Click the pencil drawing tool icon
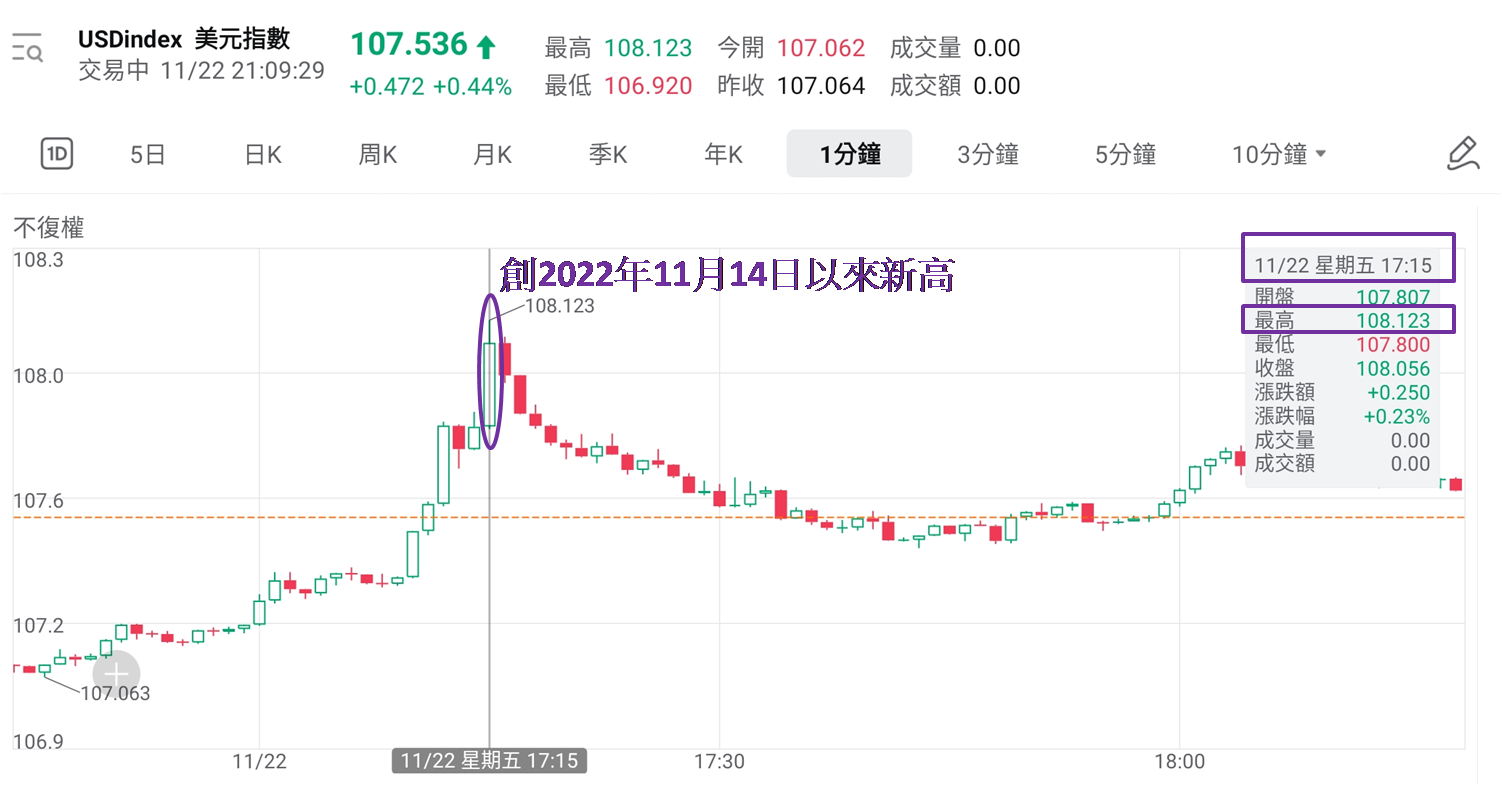Screen dimensions: 1502x786 pyautogui.click(x=1462, y=154)
